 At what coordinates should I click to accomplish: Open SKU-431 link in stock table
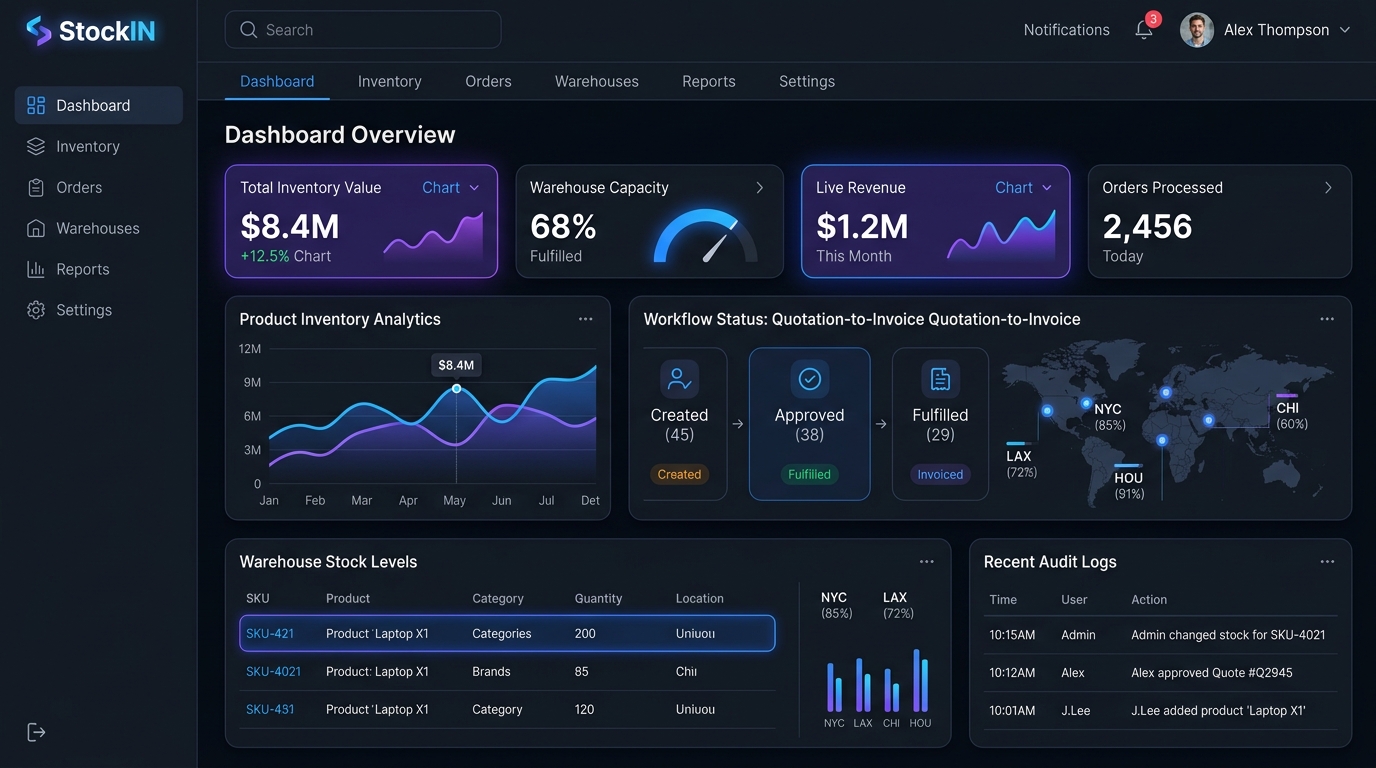tap(270, 710)
